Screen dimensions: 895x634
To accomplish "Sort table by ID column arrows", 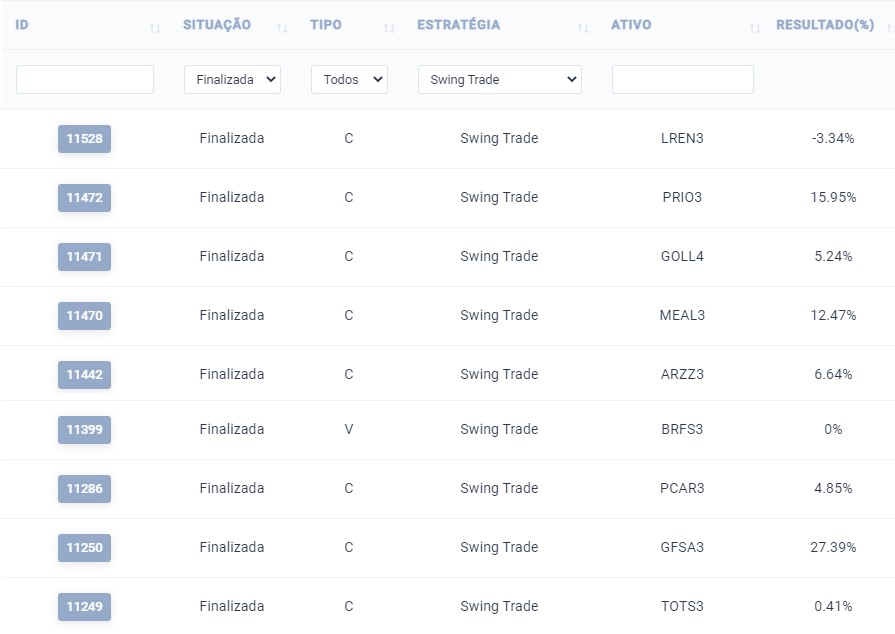I will [155, 28].
